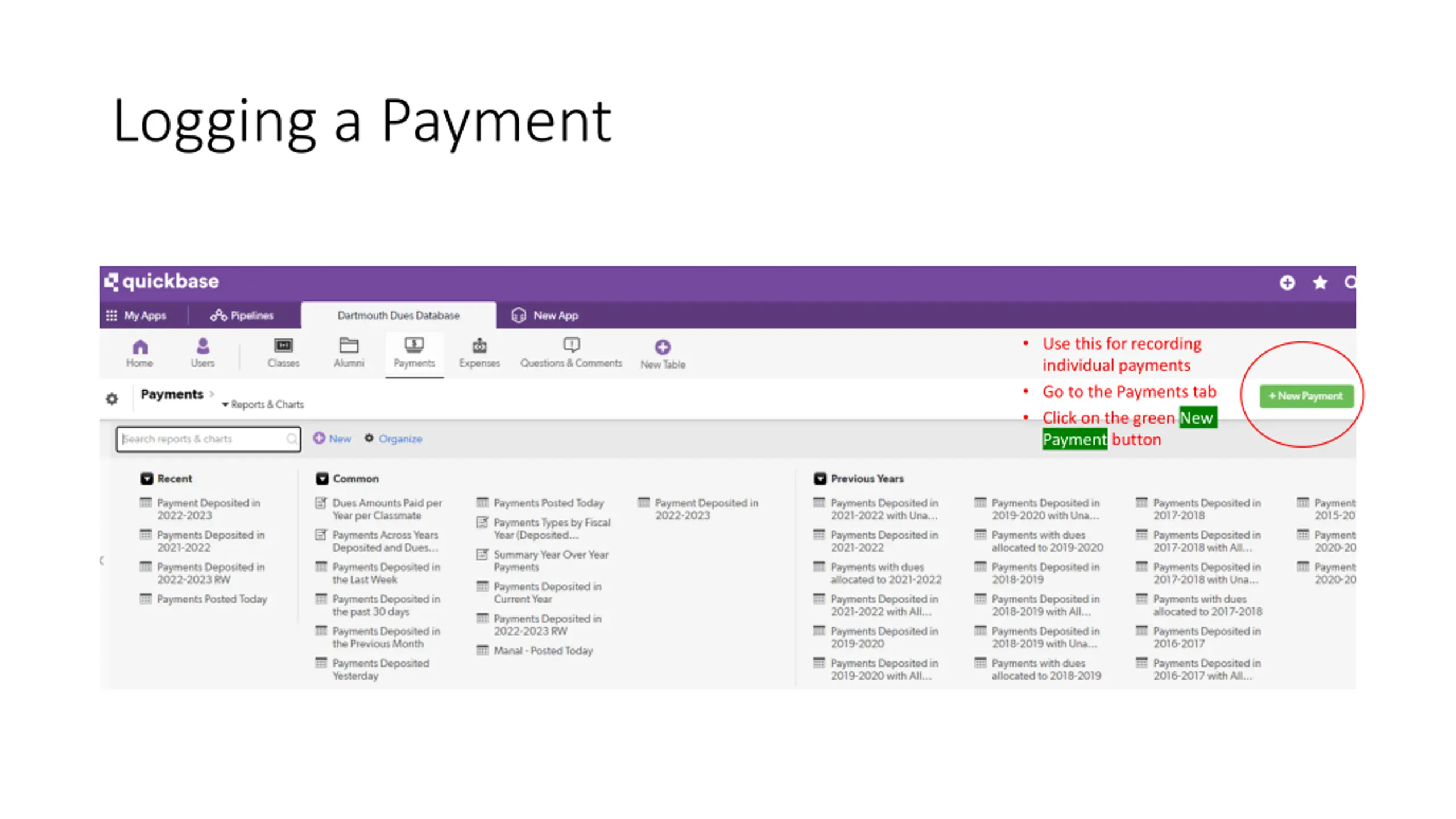Open table settings gear icon beside Payments
The width and height of the screenshot is (1456, 819).
point(112,399)
